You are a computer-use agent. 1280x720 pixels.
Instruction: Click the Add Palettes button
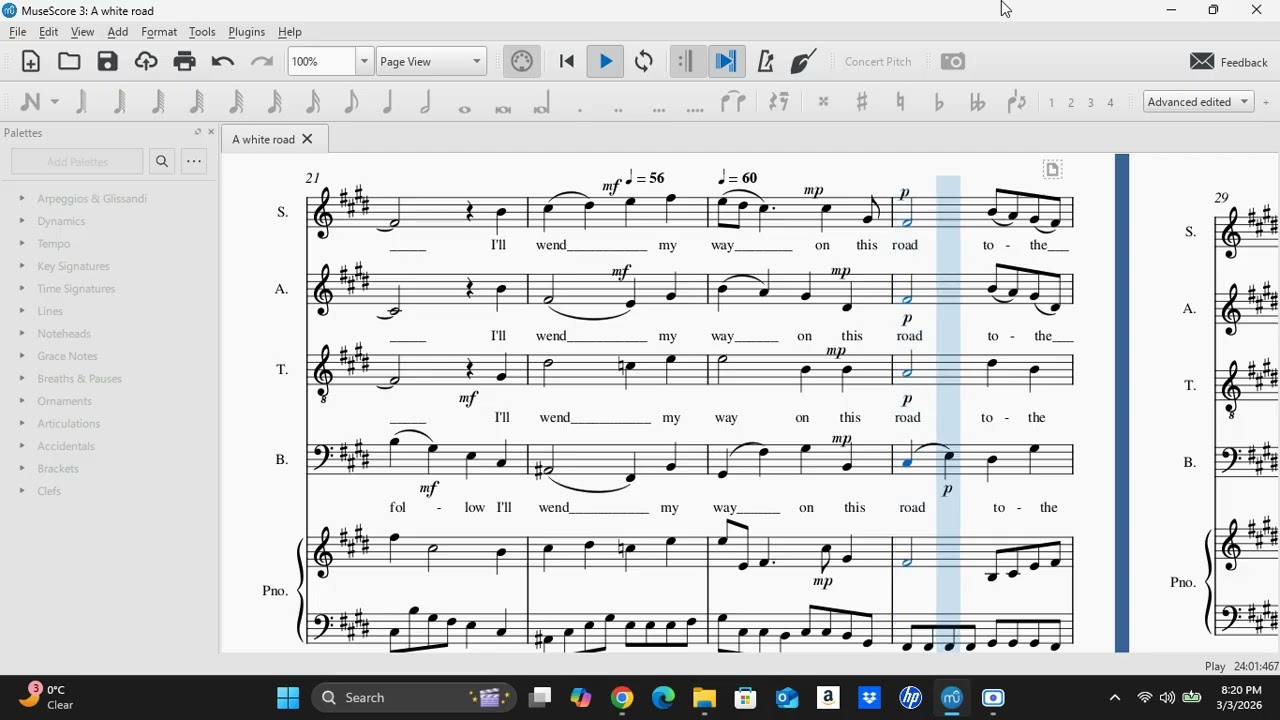coord(77,161)
